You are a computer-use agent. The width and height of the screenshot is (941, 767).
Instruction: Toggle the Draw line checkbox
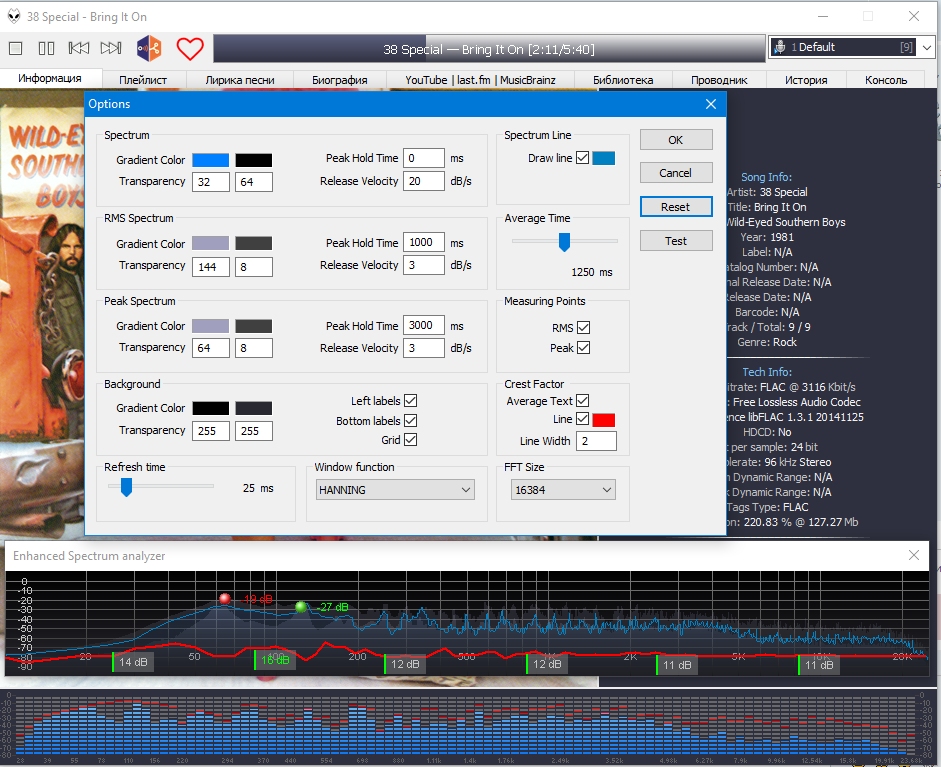[x=583, y=158]
